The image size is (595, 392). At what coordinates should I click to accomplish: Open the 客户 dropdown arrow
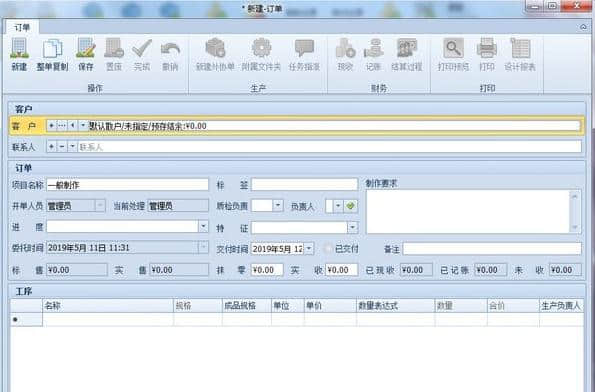(83, 126)
